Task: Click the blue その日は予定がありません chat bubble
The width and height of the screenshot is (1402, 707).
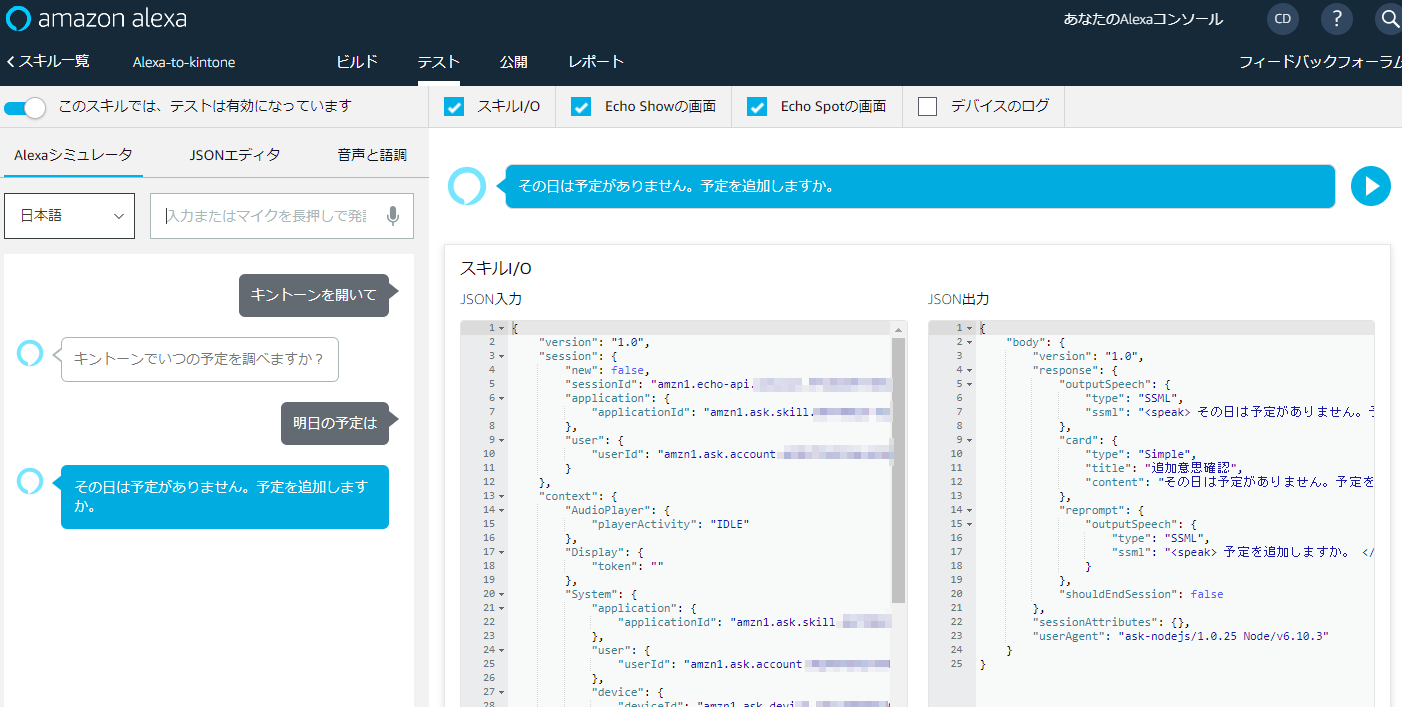Action: point(225,497)
